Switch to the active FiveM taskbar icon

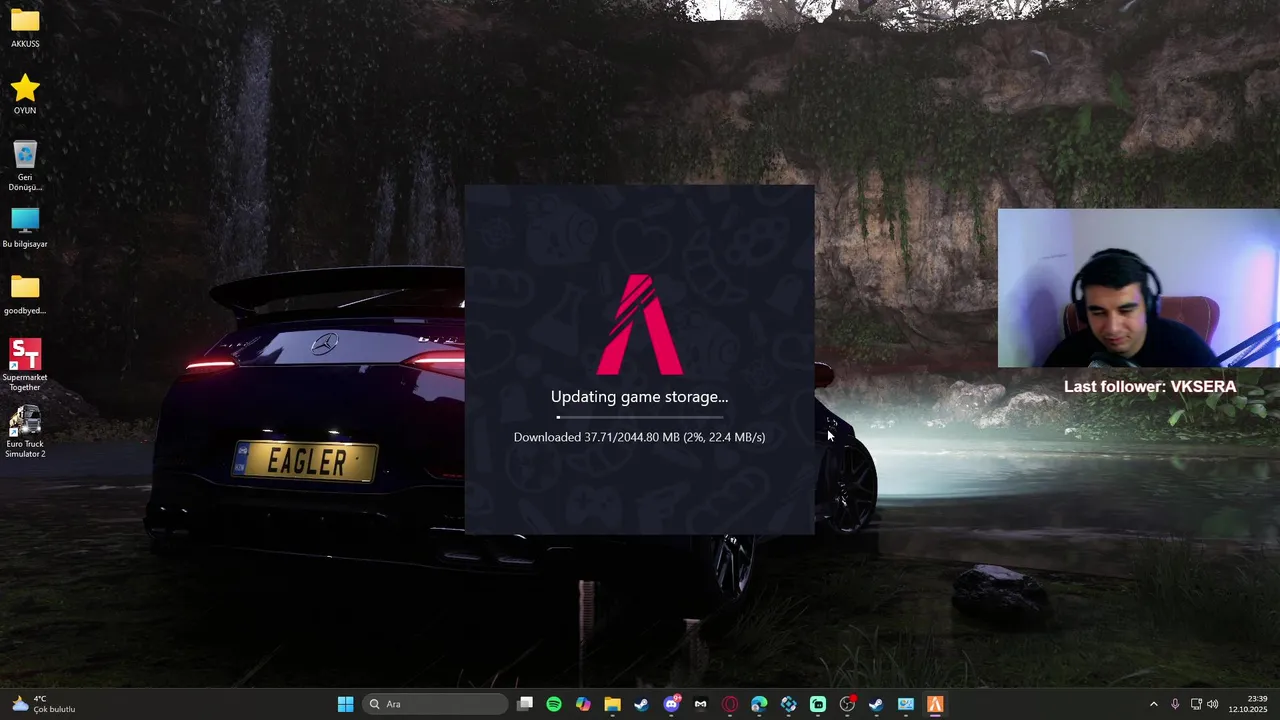click(x=935, y=704)
